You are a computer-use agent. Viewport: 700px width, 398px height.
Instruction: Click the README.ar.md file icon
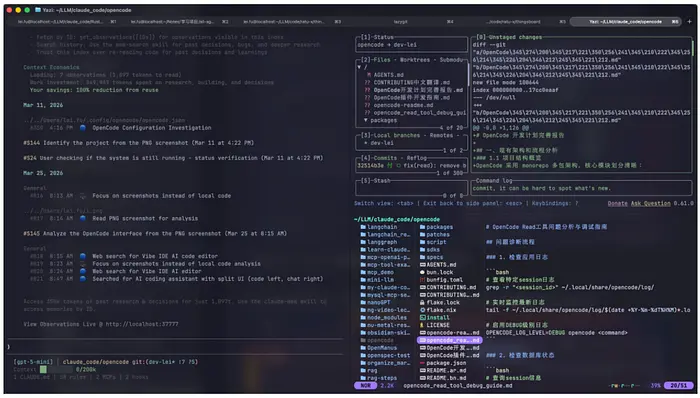[422, 371]
